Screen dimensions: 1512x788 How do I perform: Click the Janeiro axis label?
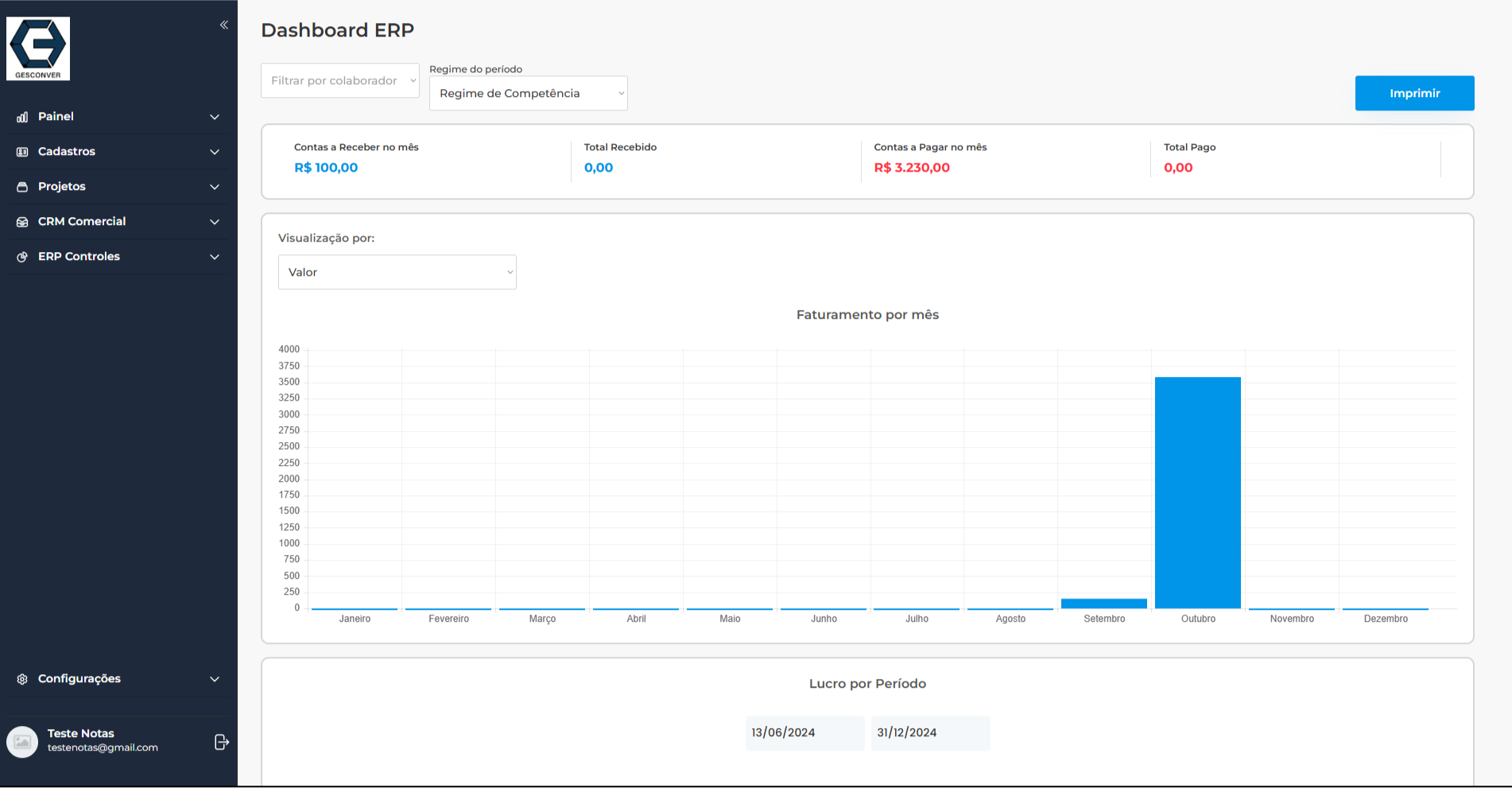point(355,619)
